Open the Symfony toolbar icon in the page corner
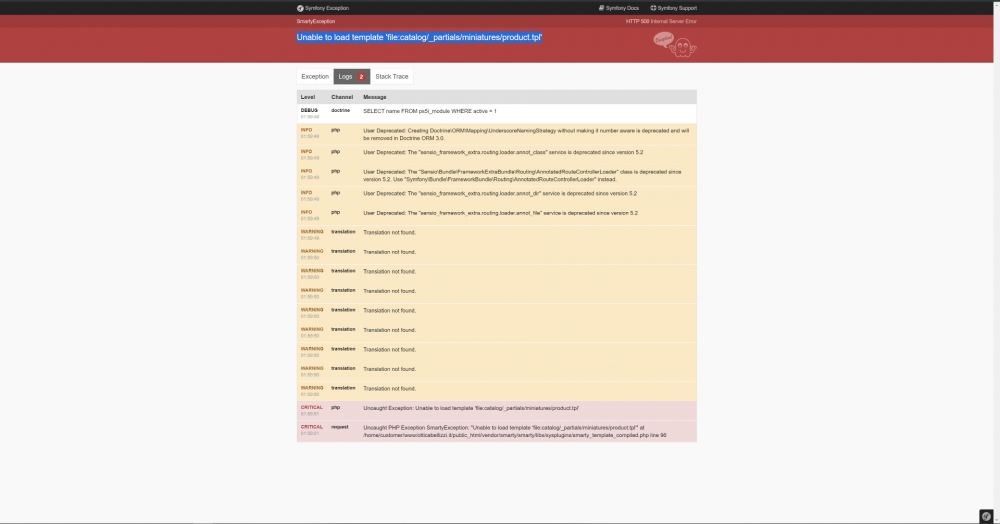This screenshot has width=1000, height=524. coord(986,516)
